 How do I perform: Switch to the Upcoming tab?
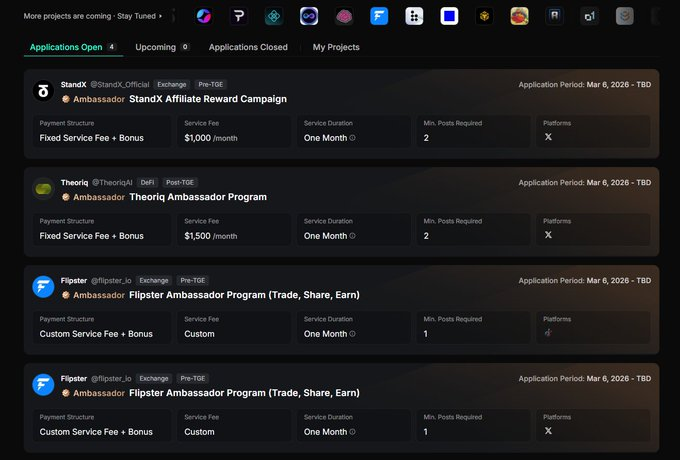click(x=162, y=47)
